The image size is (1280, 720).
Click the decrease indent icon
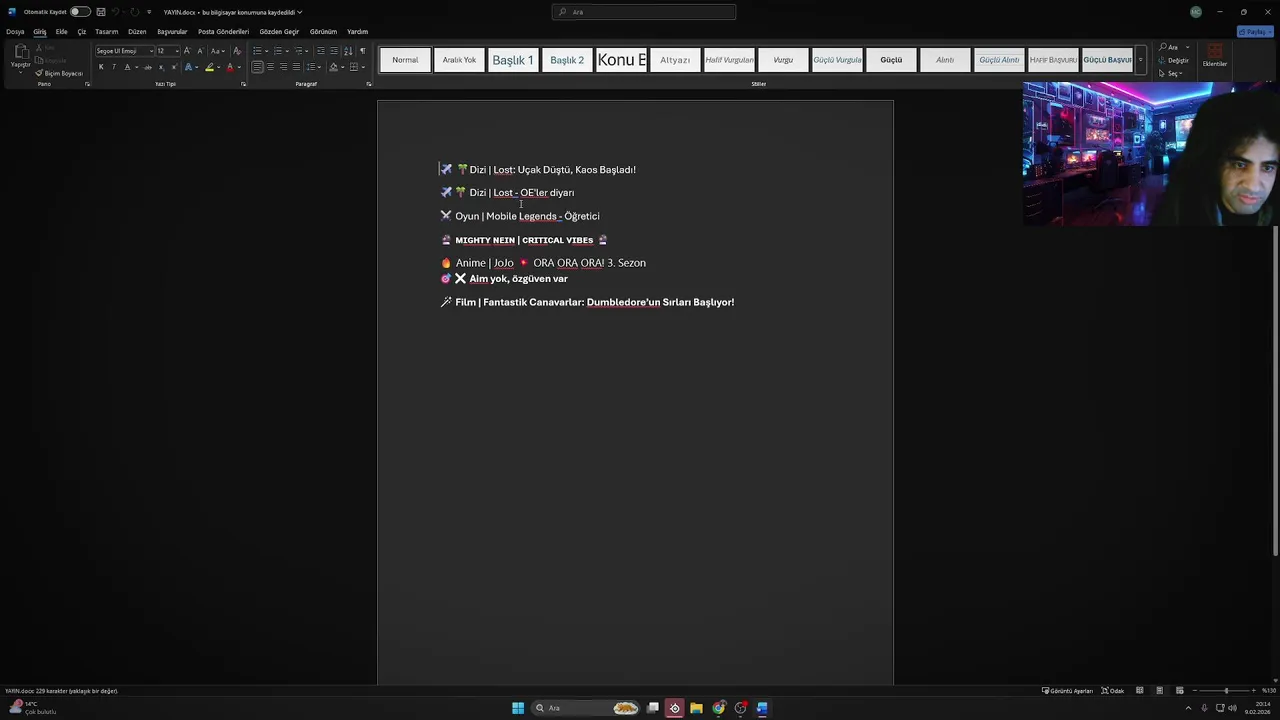click(x=320, y=51)
